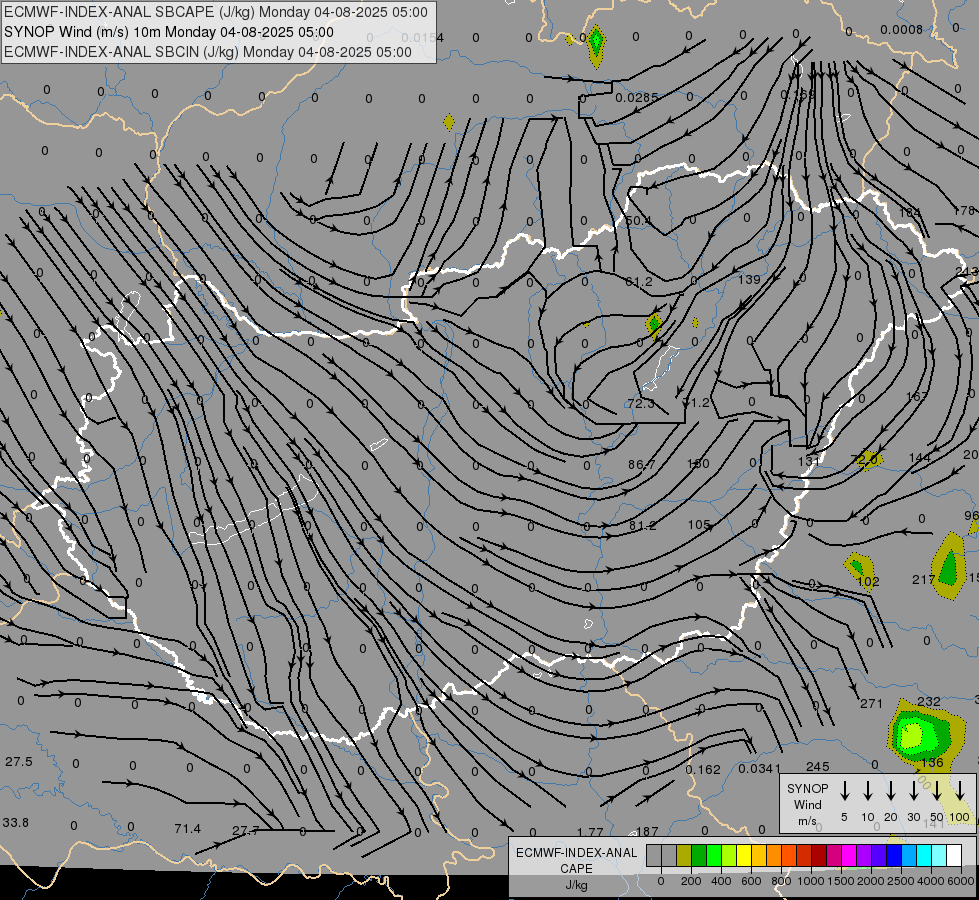
Task: Choose the first gray CAPE legend swatch
Action: pyautogui.click(x=654, y=856)
